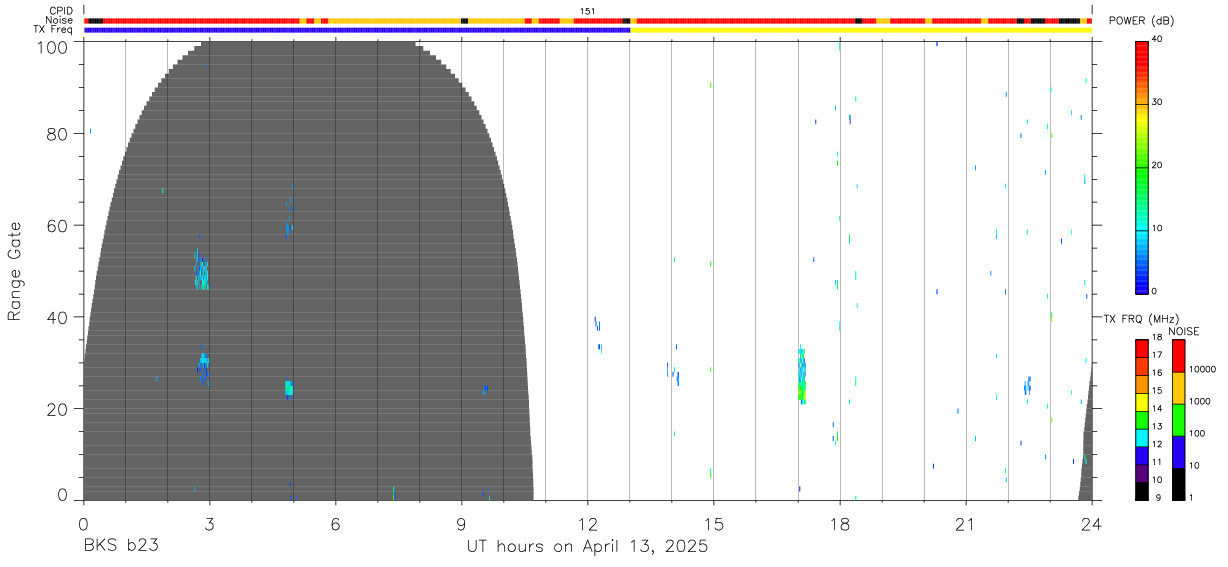Image resolution: width=1228 pixels, height=567 pixels.
Task: Click the NOISE legend value 1000
Action: [1202, 401]
